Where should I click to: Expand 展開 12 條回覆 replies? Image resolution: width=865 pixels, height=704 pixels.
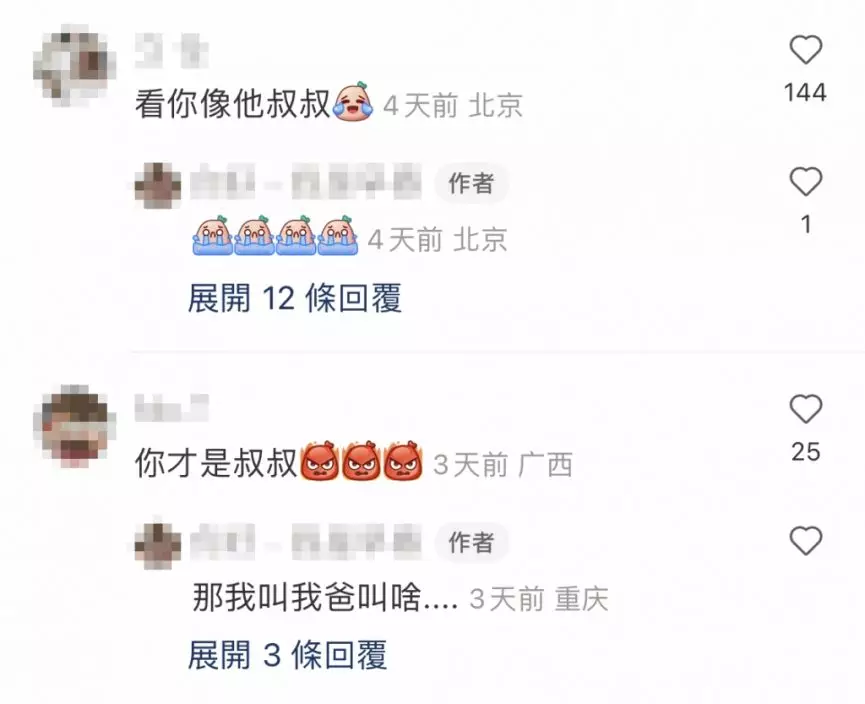pos(295,298)
